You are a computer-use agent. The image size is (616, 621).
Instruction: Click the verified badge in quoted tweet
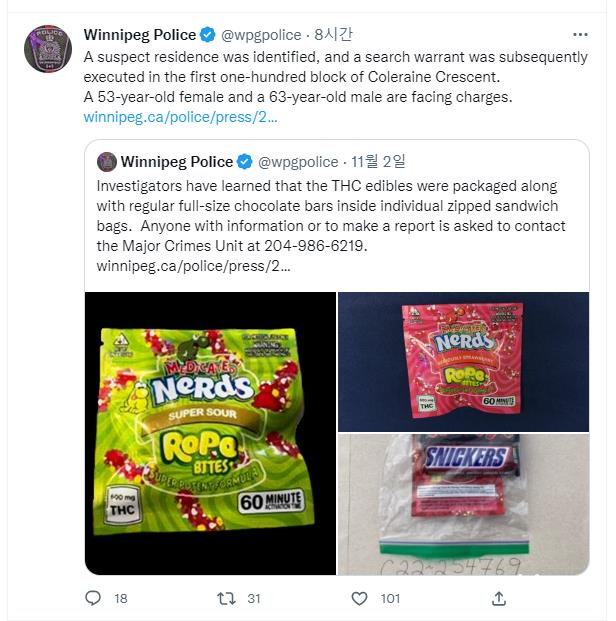(x=244, y=162)
